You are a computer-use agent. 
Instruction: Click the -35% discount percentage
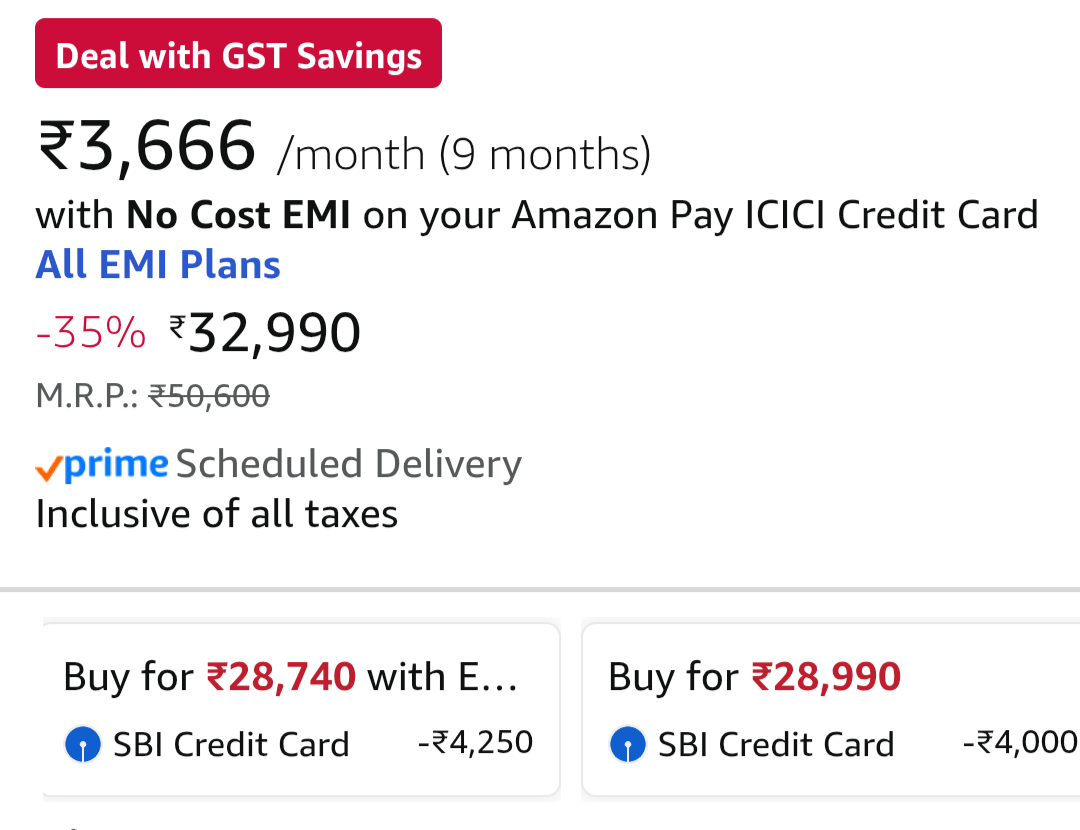(90, 334)
